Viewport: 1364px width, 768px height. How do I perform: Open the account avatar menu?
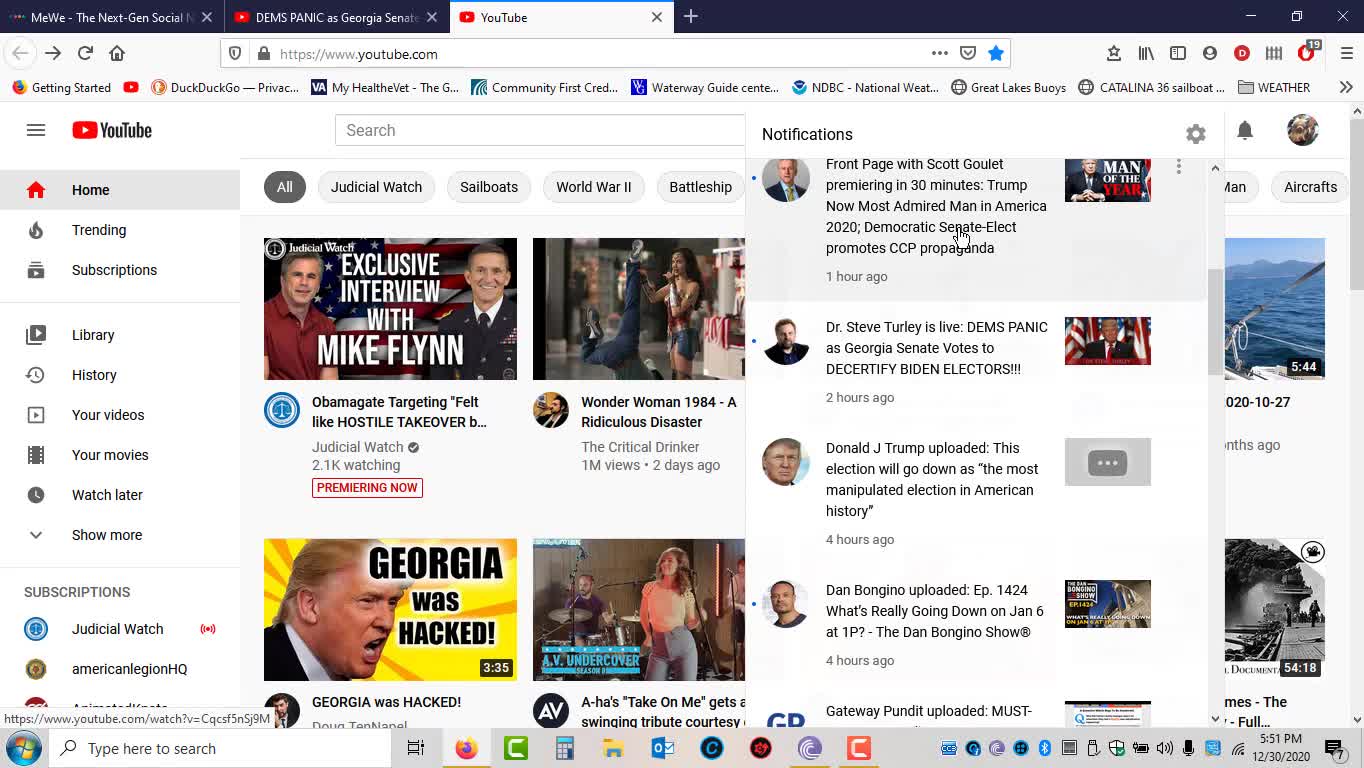[x=1303, y=130]
